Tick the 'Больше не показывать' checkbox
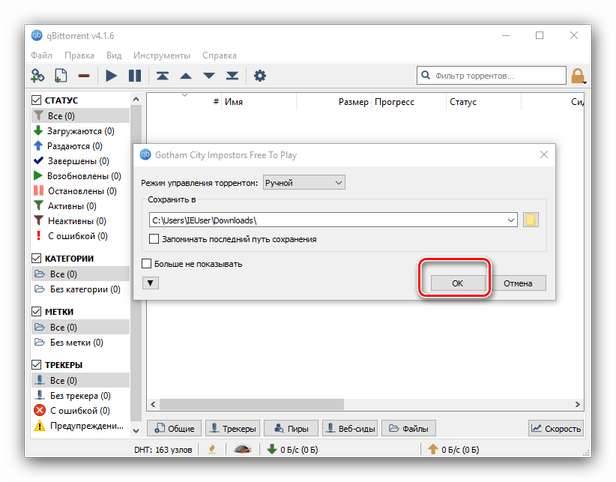The image size is (616, 482). [147, 264]
